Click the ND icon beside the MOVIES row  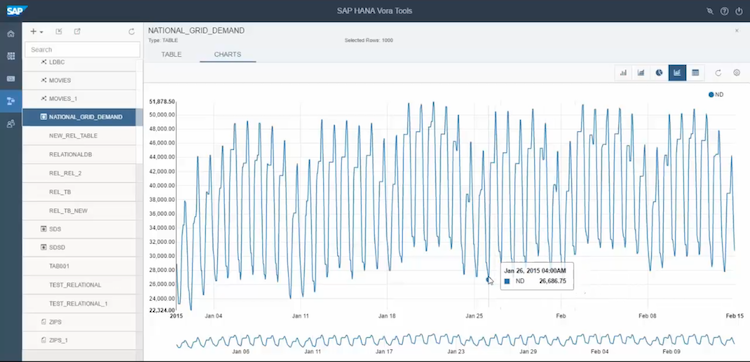point(44,80)
